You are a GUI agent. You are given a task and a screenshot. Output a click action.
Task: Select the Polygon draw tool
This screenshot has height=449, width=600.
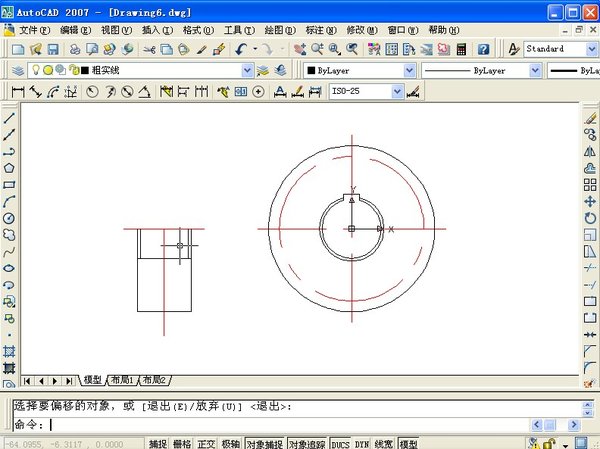[9, 167]
